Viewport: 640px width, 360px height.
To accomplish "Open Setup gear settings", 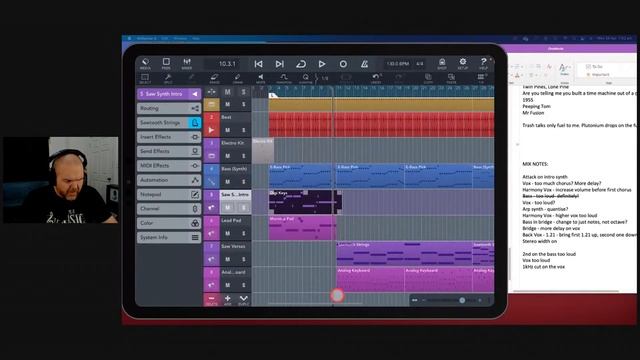I will pos(463,64).
